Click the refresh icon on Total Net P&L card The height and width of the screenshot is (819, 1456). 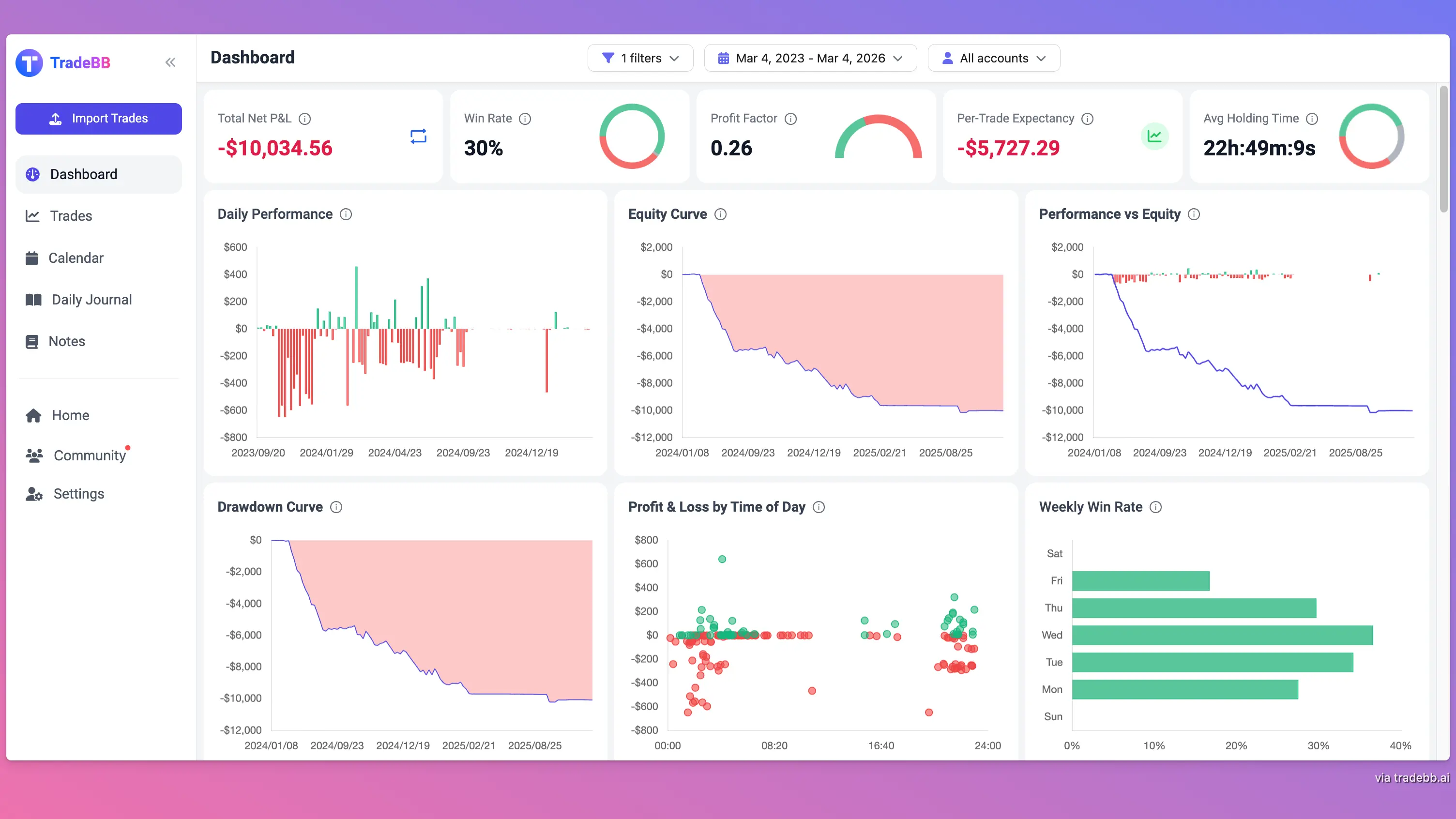click(x=418, y=135)
